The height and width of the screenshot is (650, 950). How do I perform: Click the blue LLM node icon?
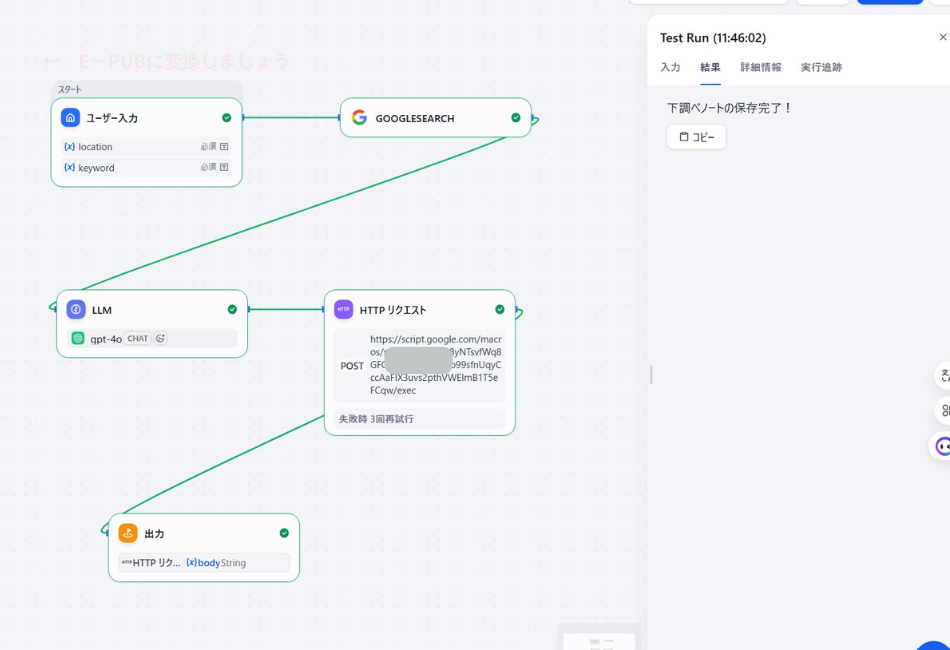click(77, 310)
